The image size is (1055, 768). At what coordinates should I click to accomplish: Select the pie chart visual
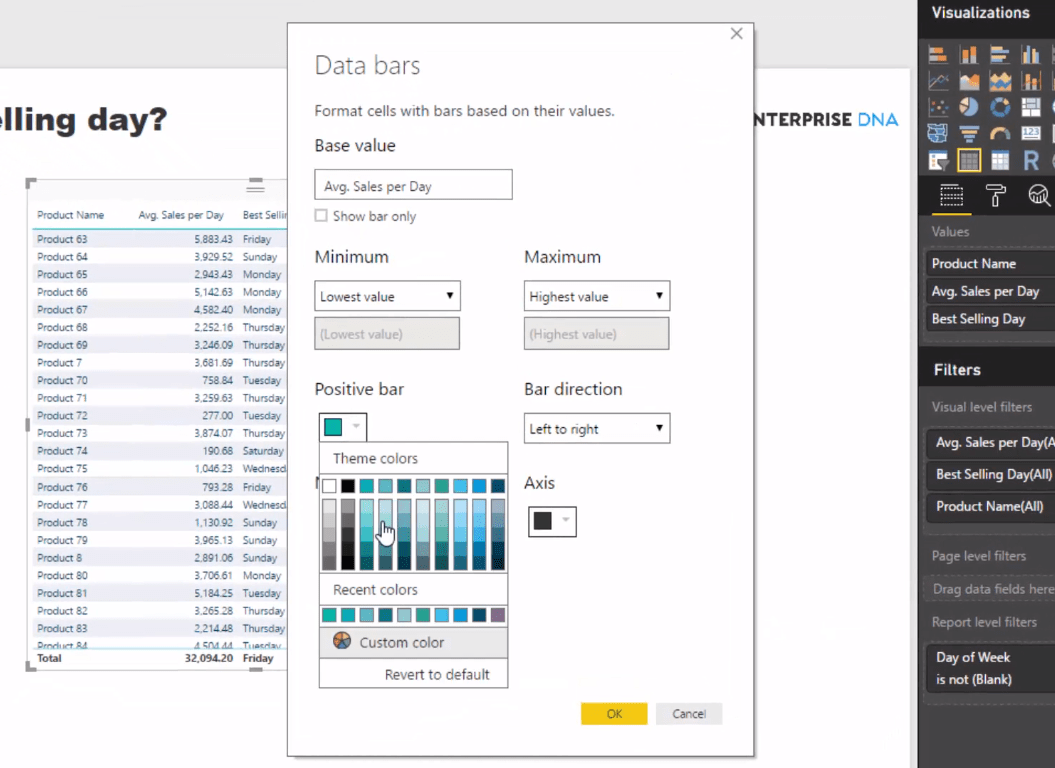(x=969, y=108)
